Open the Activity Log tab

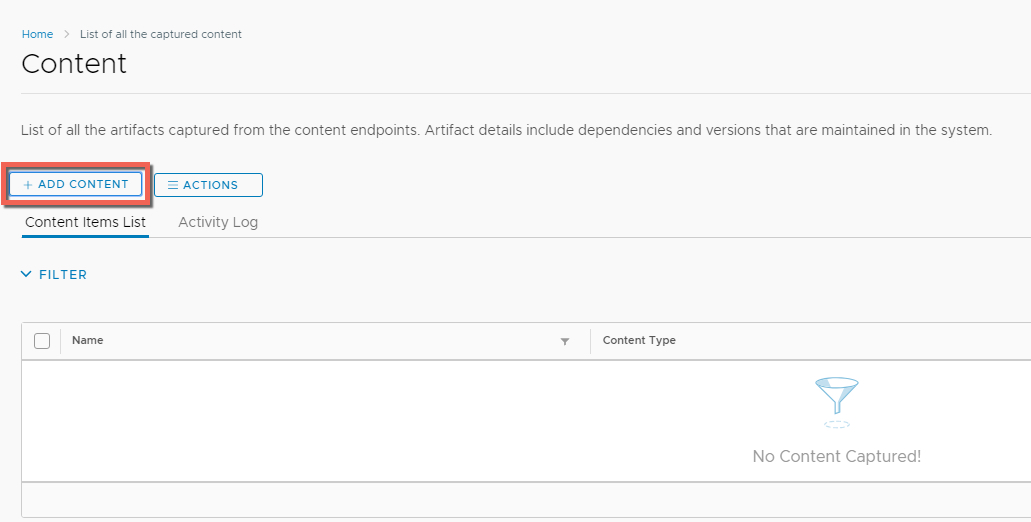[218, 222]
